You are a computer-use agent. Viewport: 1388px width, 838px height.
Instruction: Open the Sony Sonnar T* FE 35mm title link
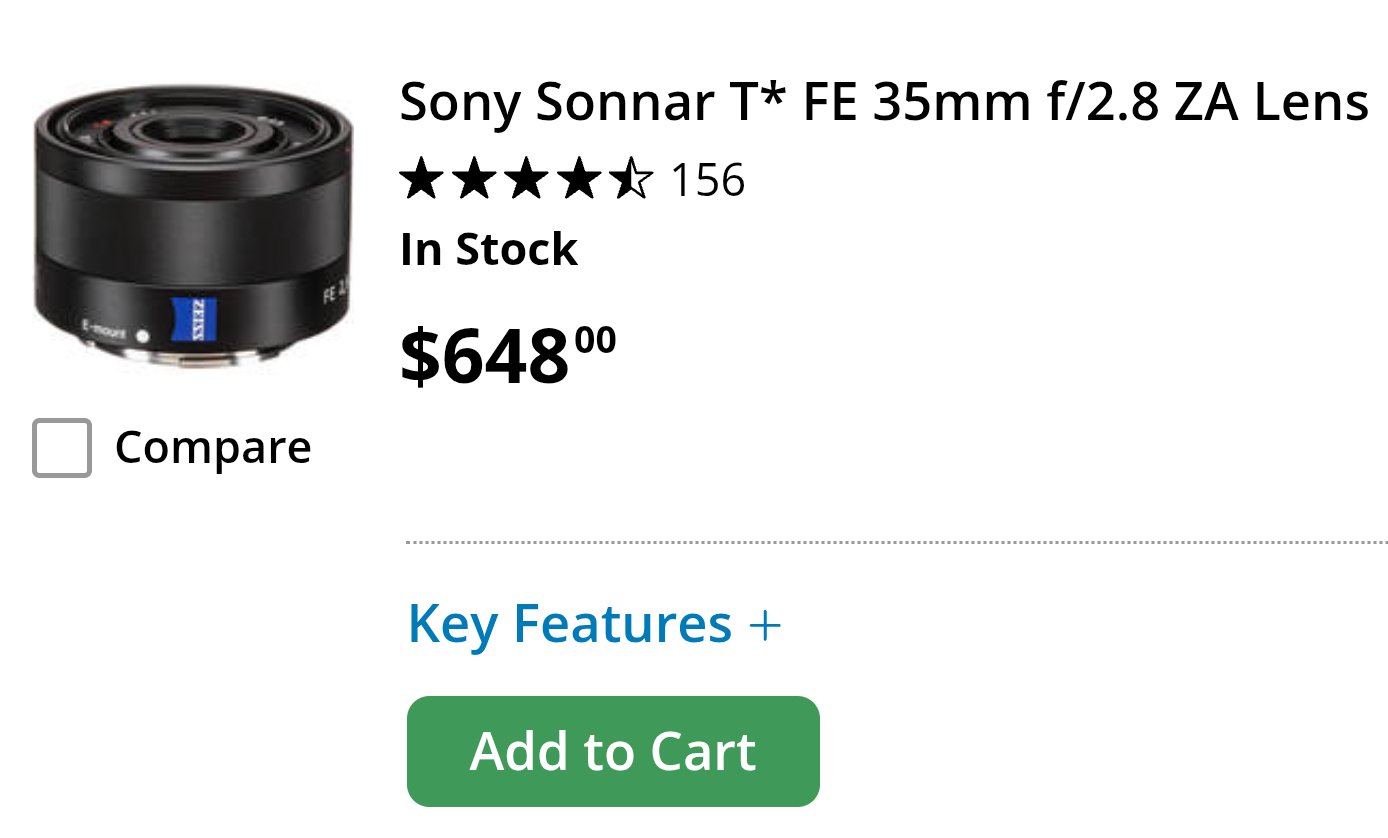click(x=884, y=102)
